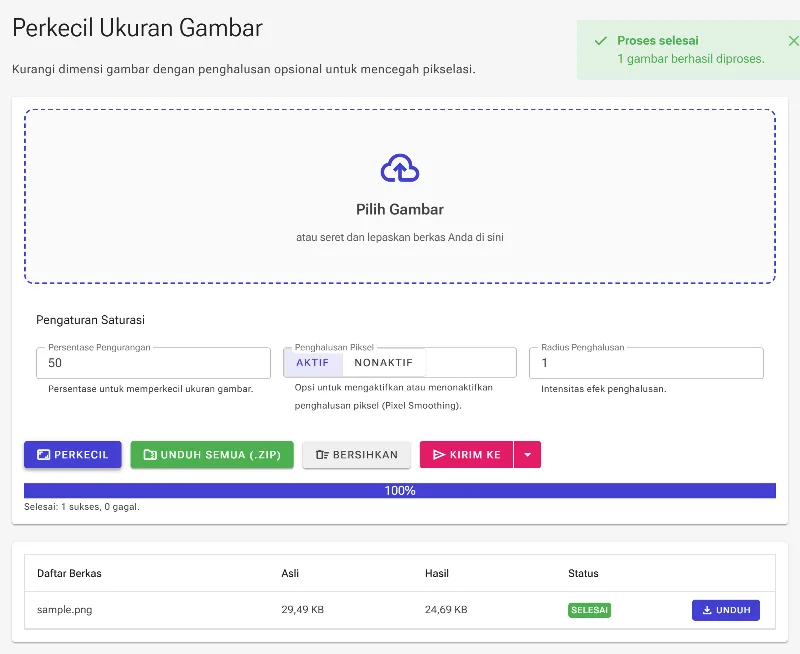Click the Perkecil Ukuran Gambar title
Image resolution: width=800 pixels, height=654 pixels.
pyautogui.click(x=137, y=28)
